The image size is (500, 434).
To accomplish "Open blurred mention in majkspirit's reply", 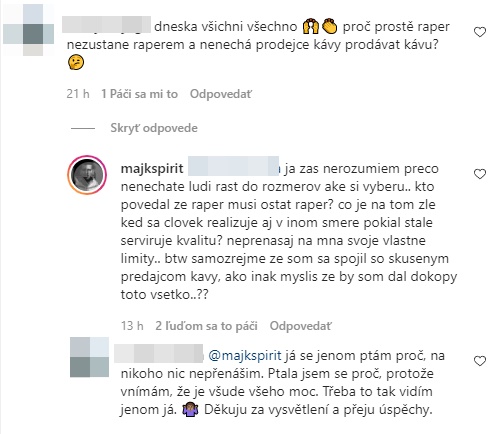I will coord(234,166).
